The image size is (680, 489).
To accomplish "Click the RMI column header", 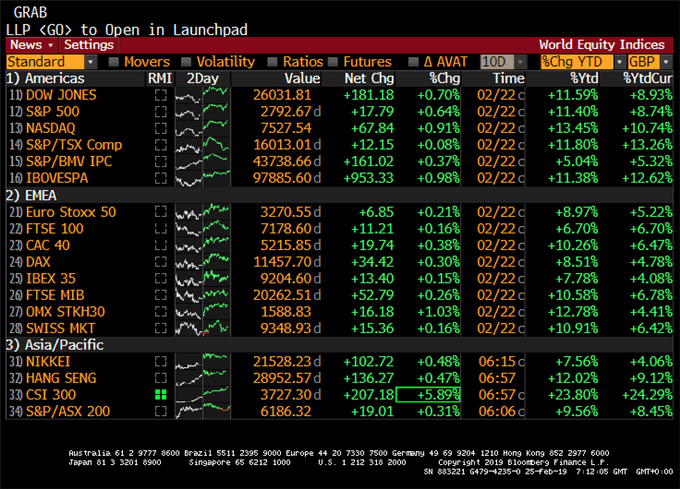I will (x=160, y=78).
